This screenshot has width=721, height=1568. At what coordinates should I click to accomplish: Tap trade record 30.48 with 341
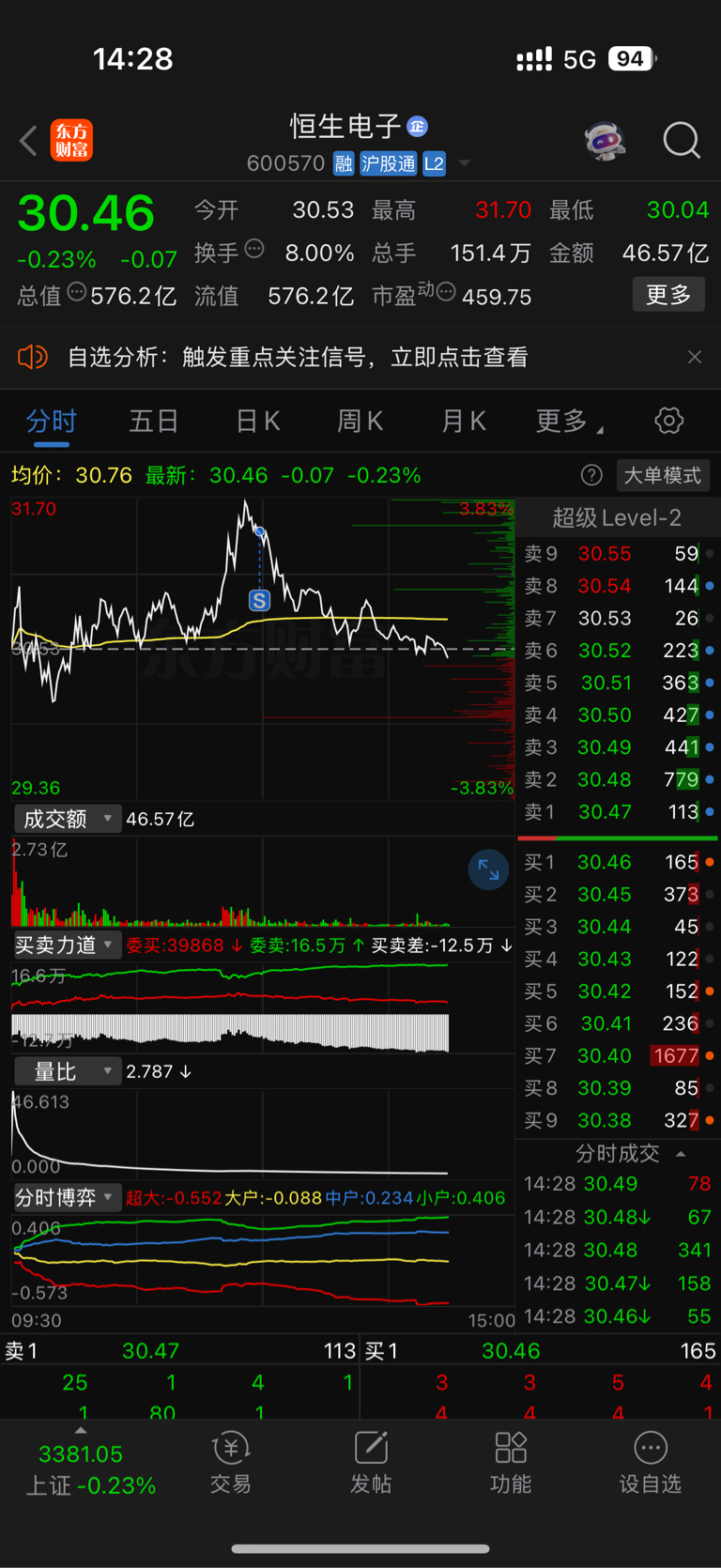(x=619, y=1251)
